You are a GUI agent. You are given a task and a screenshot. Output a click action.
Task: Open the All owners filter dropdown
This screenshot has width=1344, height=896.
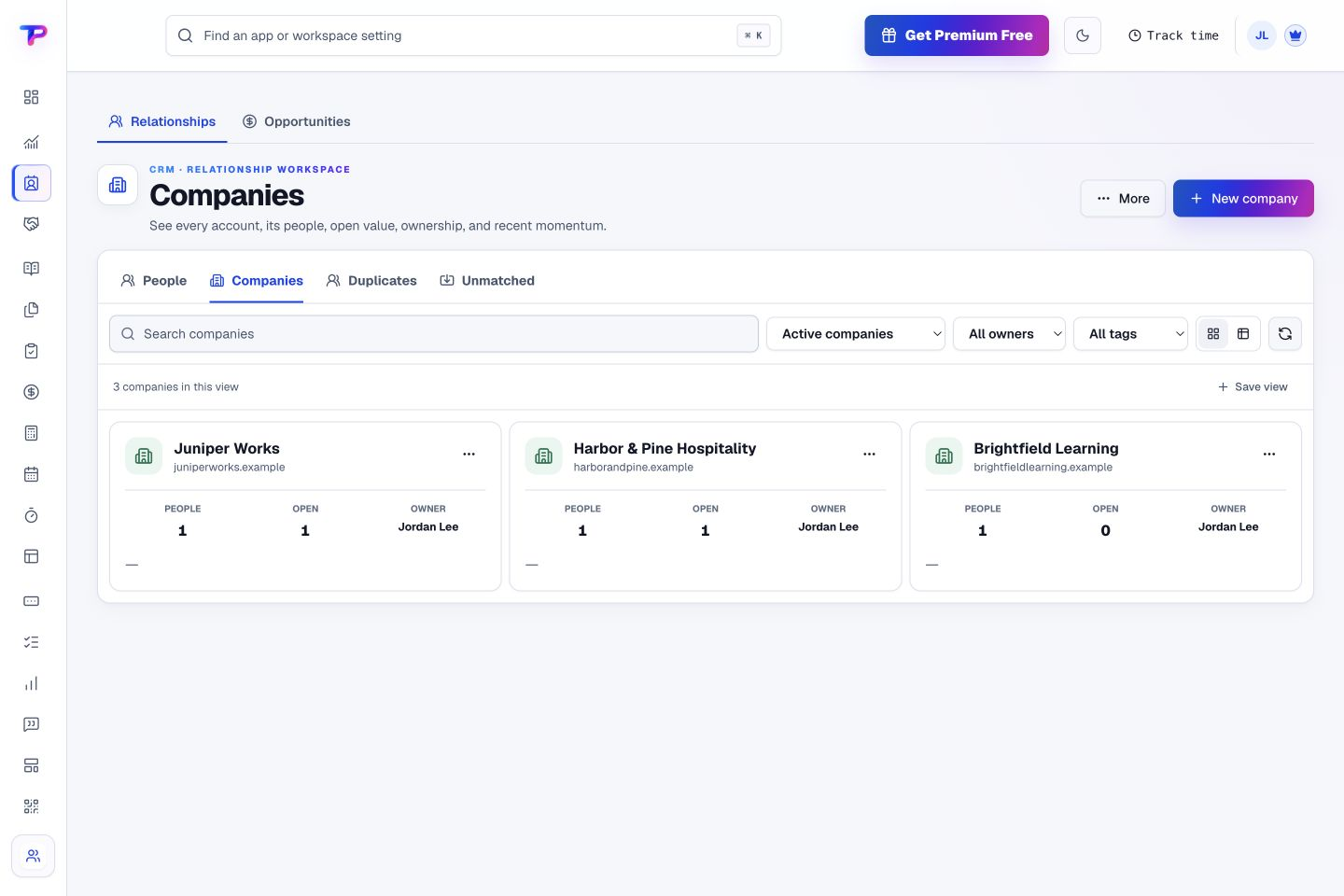coord(1009,334)
